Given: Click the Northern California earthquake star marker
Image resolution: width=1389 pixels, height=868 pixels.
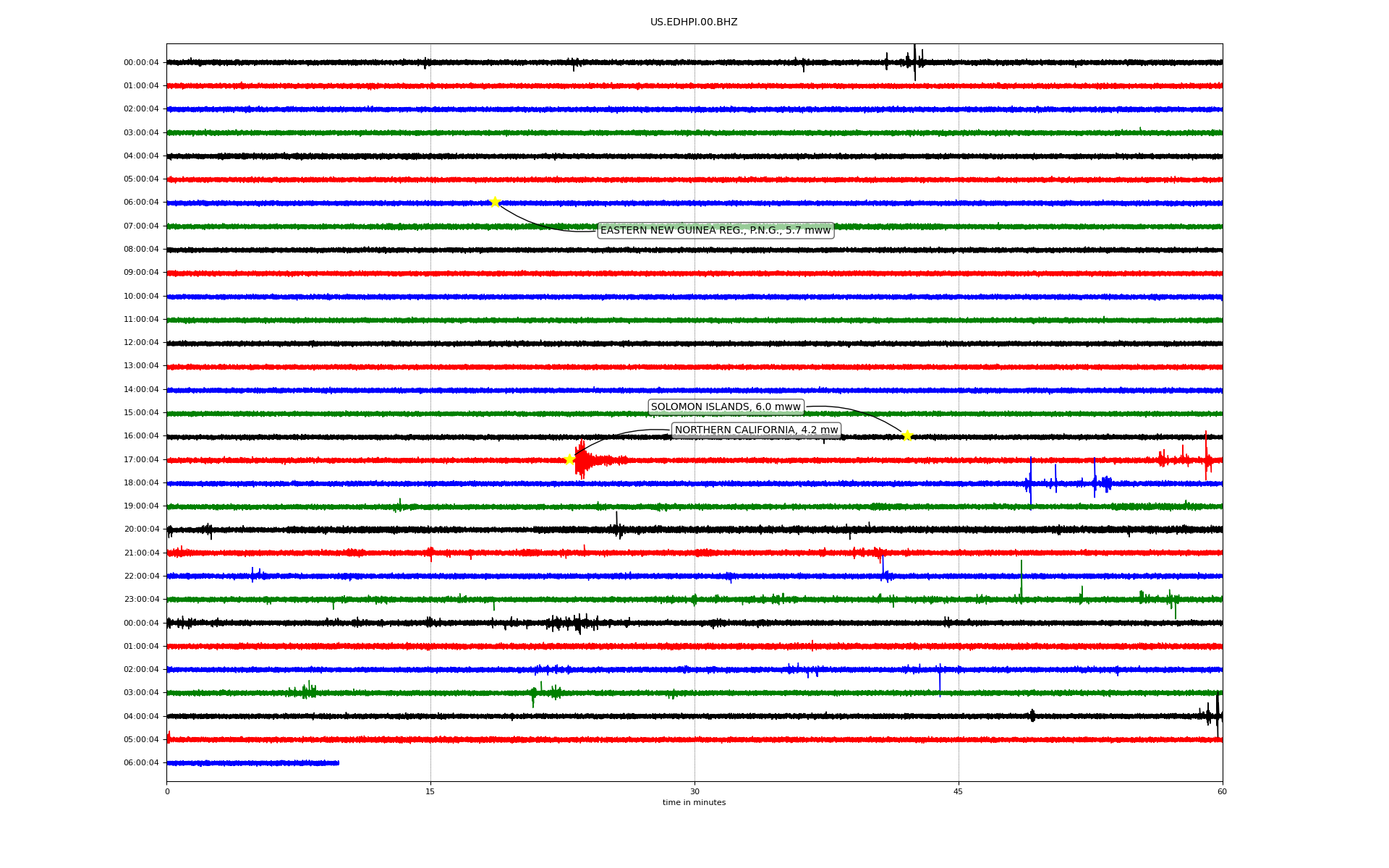Looking at the screenshot, I should pyautogui.click(x=569, y=459).
